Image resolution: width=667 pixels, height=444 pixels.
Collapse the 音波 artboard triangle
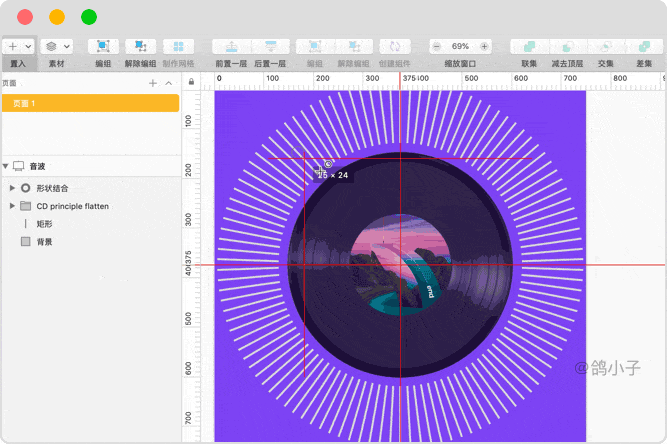pos(6,166)
